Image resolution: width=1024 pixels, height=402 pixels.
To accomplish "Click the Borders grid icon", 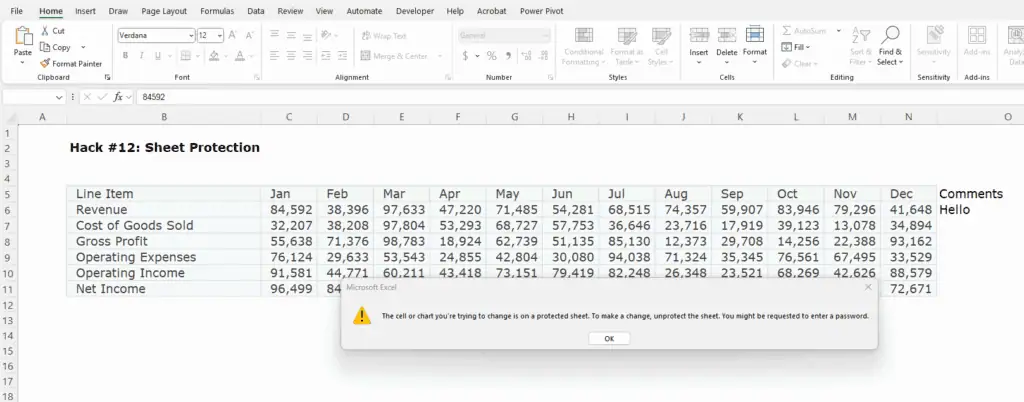I will (185, 56).
